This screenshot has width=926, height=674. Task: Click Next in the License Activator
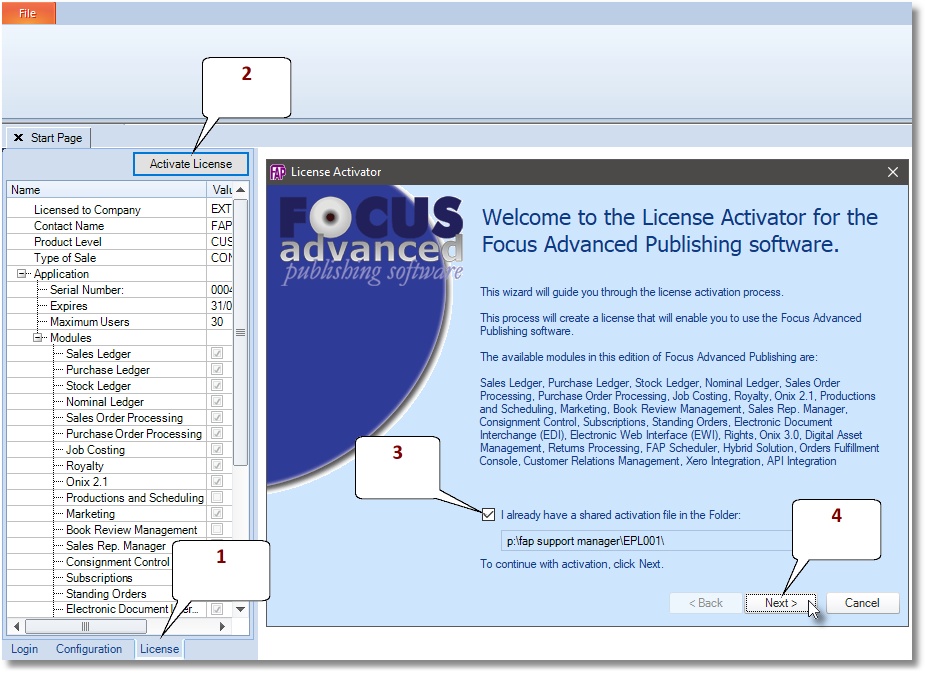tap(780, 603)
